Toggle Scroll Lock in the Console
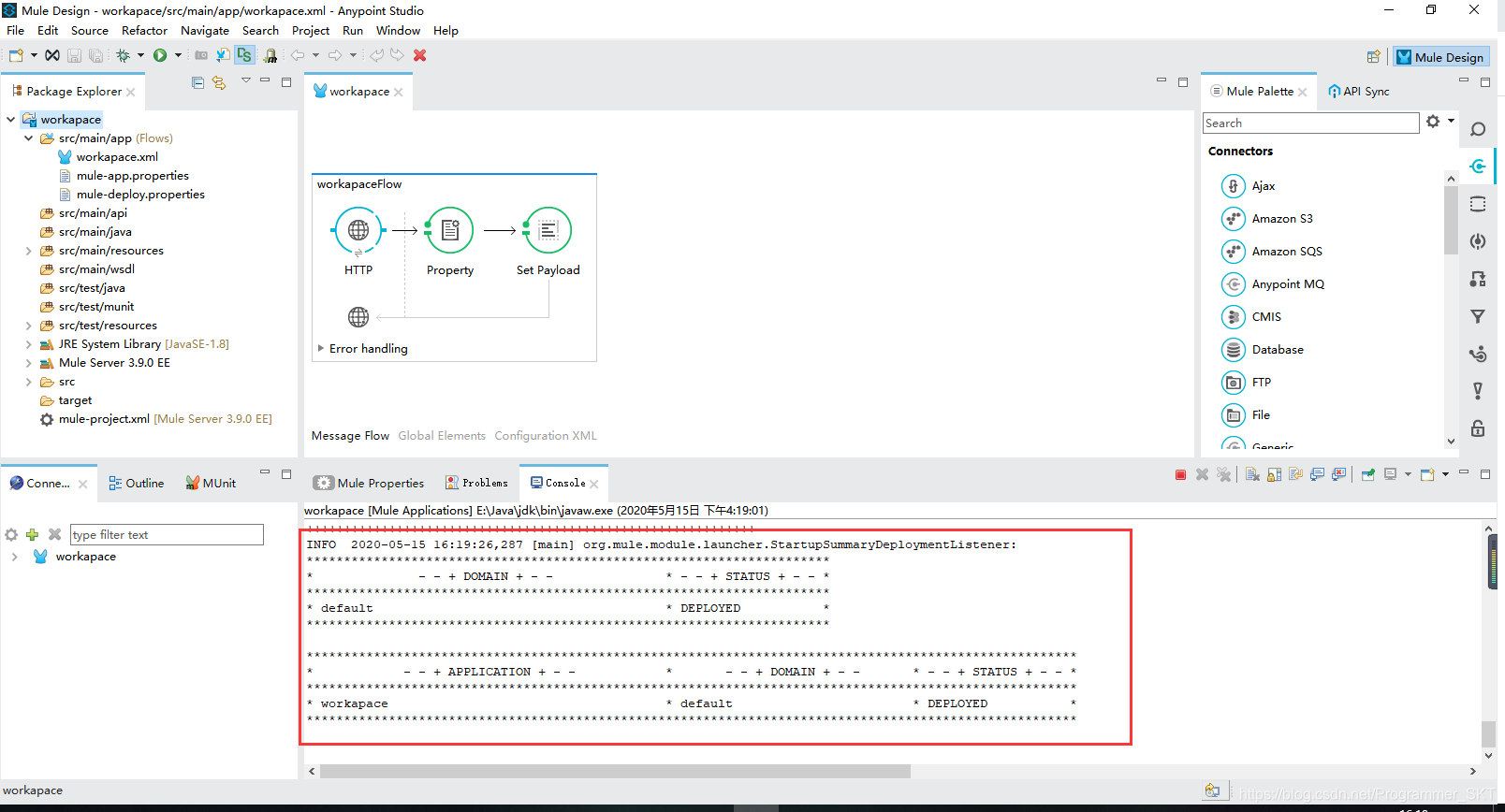 click(x=1274, y=475)
